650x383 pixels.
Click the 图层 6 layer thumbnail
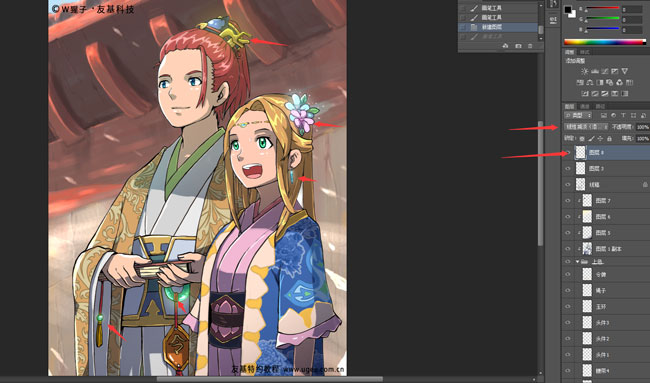click(587, 216)
